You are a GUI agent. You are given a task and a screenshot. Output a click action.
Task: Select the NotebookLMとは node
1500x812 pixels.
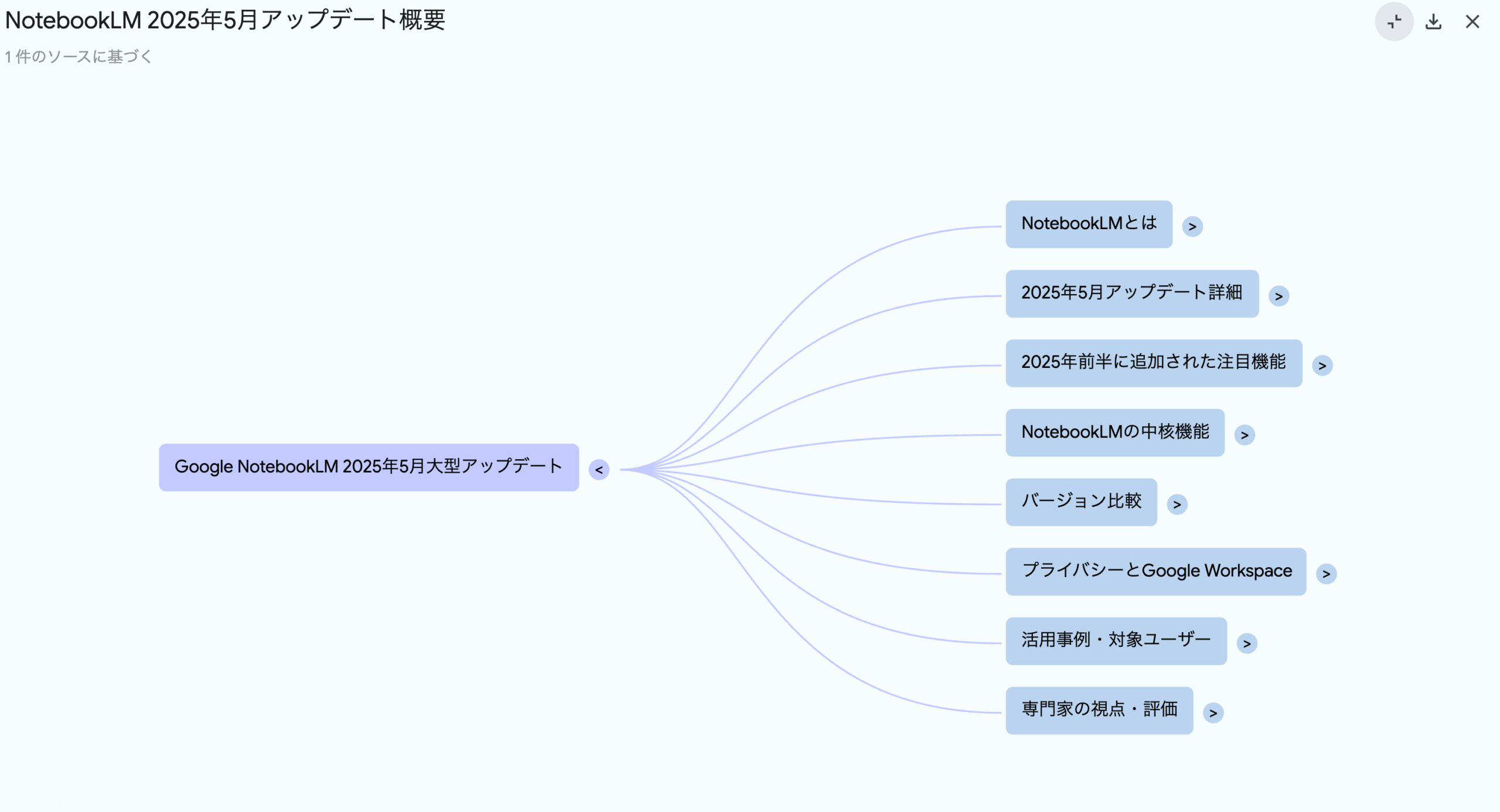pyautogui.click(x=1089, y=224)
